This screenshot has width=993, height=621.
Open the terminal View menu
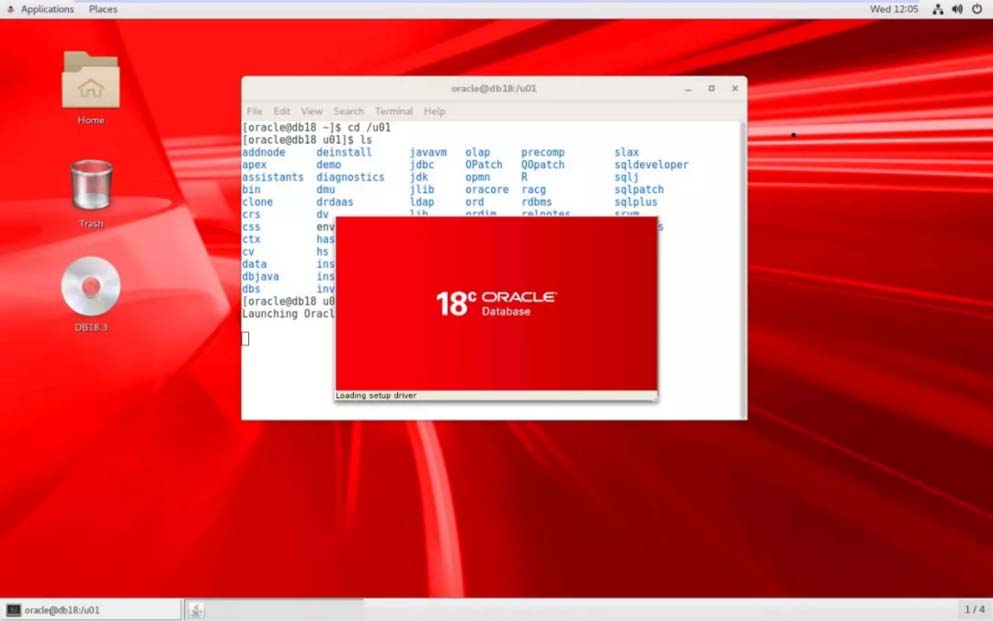pos(312,111)
